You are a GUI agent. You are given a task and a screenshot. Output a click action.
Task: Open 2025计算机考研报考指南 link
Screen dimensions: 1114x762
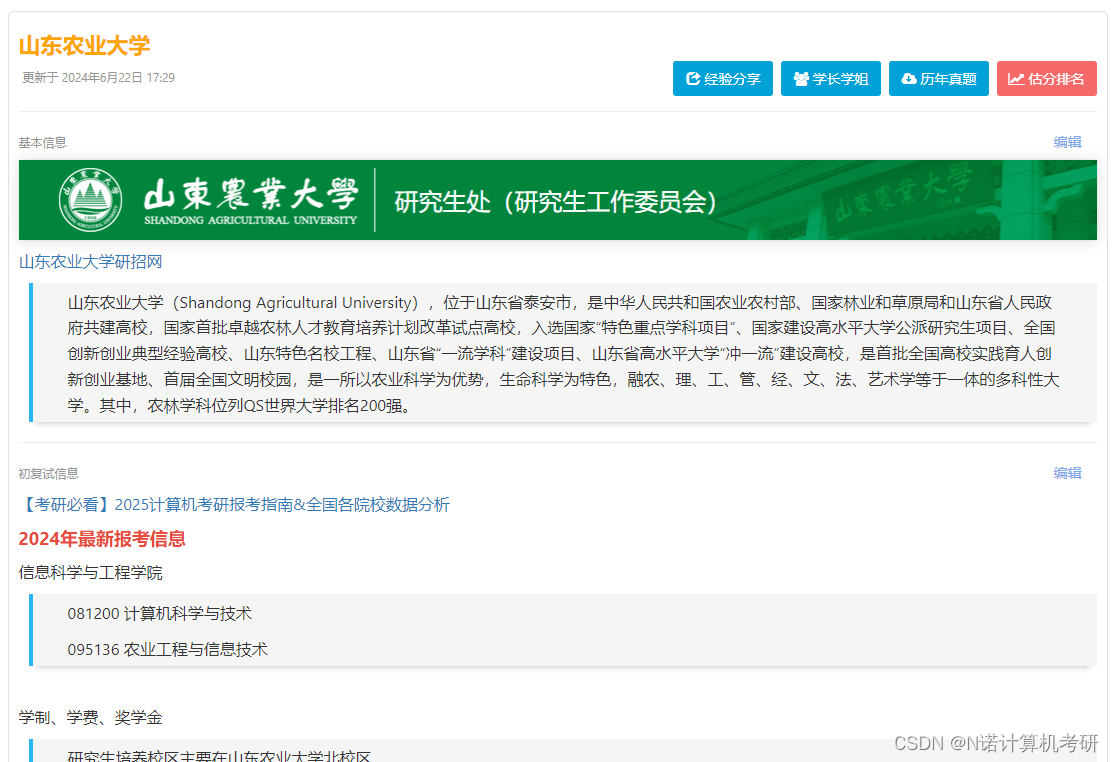[234, 505]
